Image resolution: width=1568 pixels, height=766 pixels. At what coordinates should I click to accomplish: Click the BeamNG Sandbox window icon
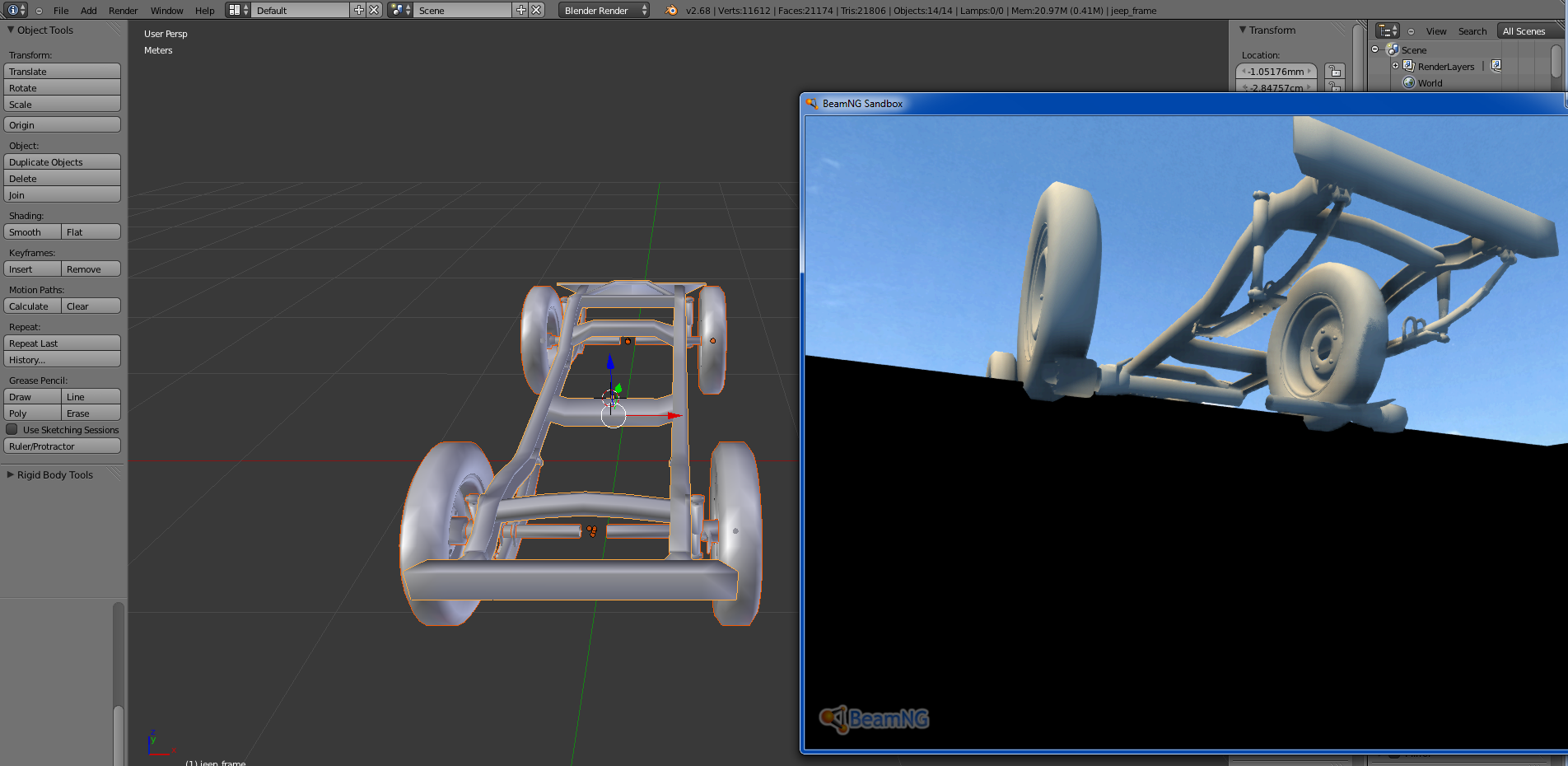pyautogui.click(x=812, y=103)
